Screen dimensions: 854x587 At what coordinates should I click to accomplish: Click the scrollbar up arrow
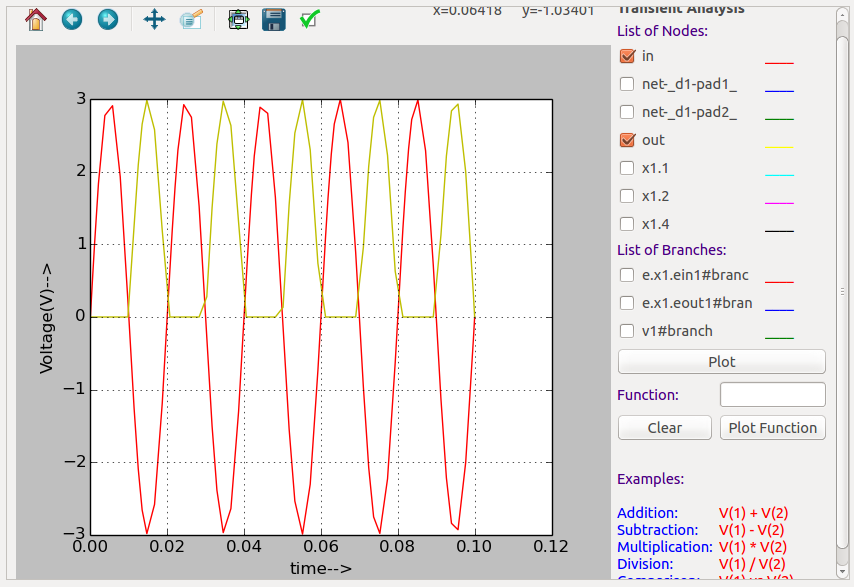pos(843,13)
